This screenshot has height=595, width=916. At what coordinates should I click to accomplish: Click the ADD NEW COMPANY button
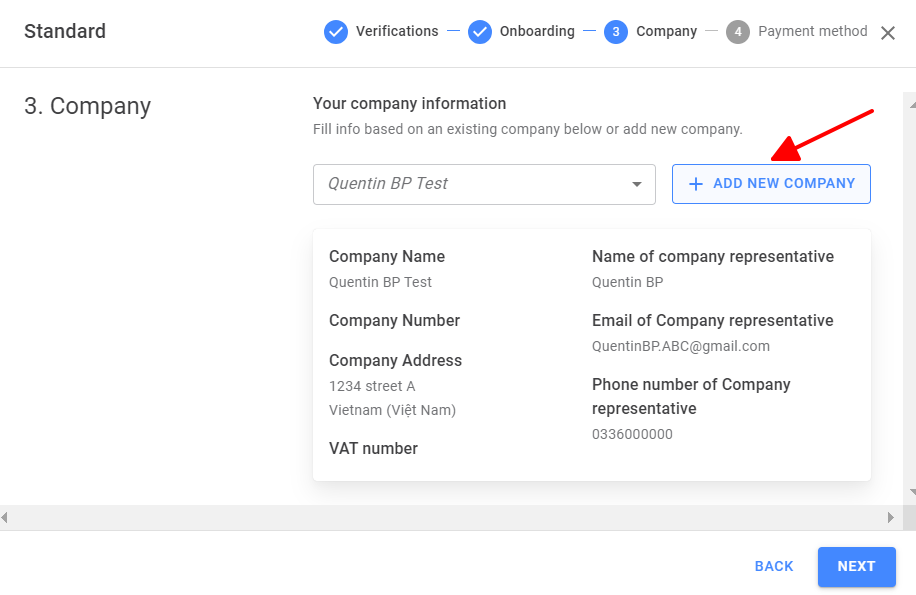[x=771, y=184]
